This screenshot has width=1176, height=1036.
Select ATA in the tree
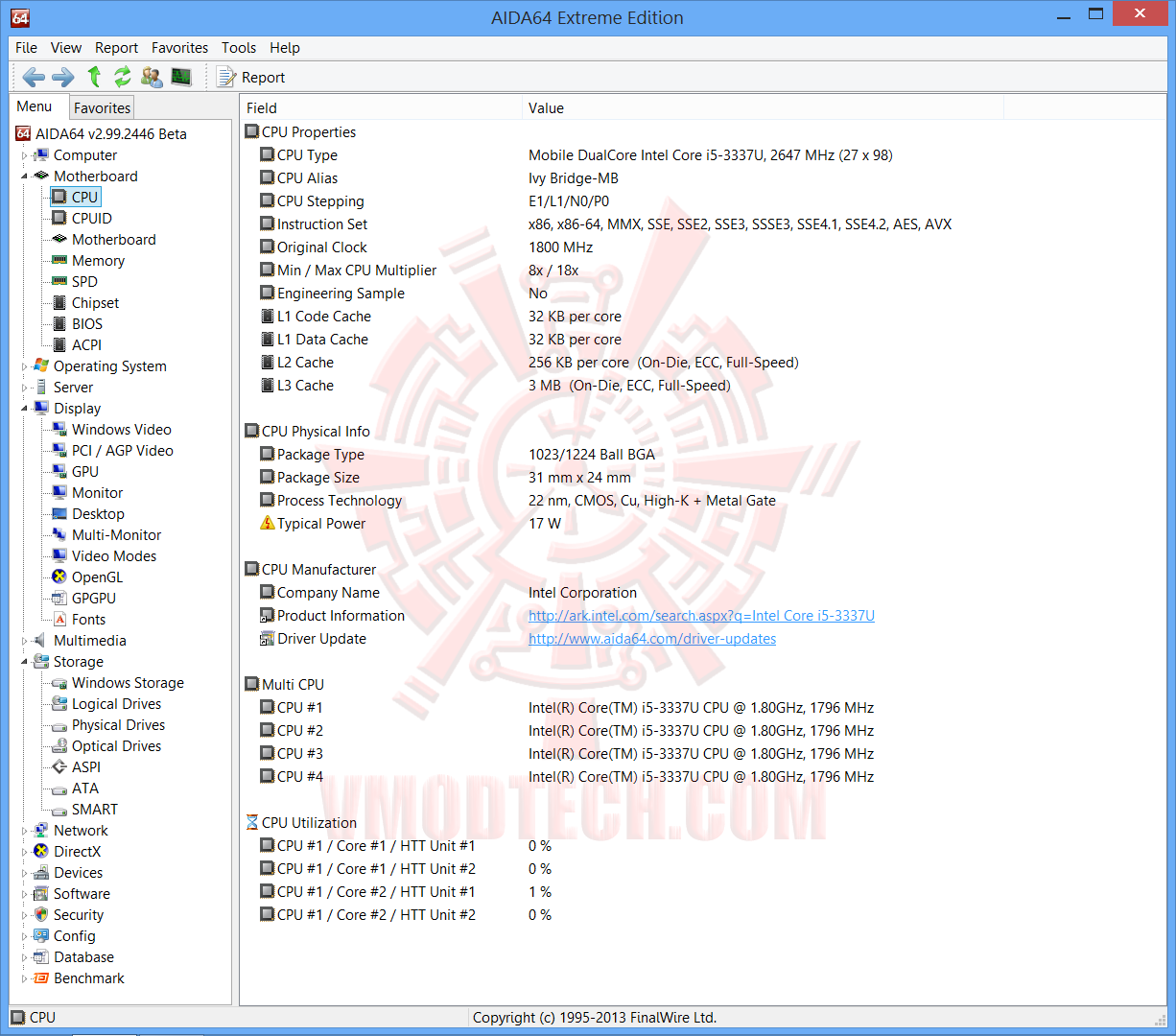85,789
